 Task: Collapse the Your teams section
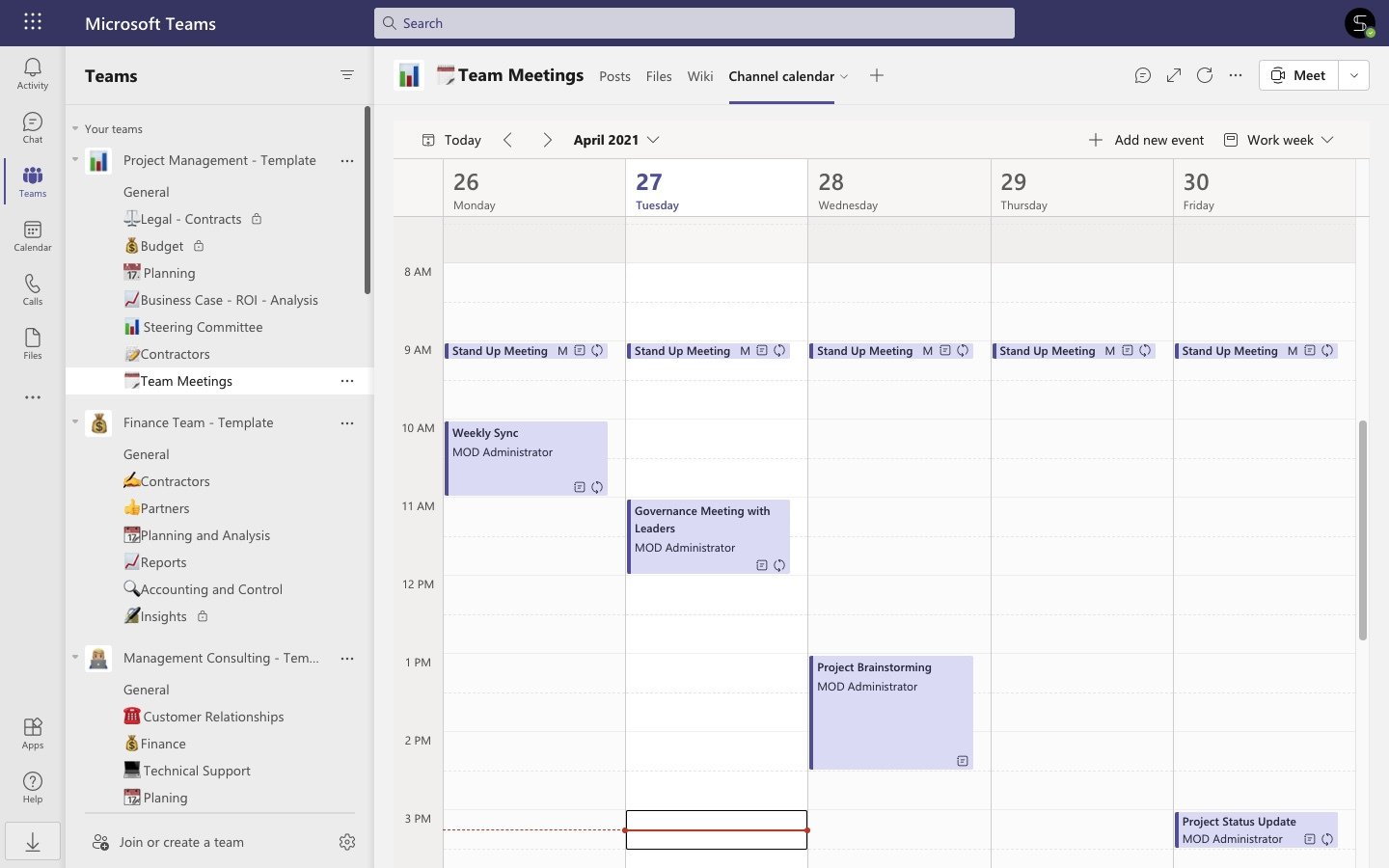[75, 128]
